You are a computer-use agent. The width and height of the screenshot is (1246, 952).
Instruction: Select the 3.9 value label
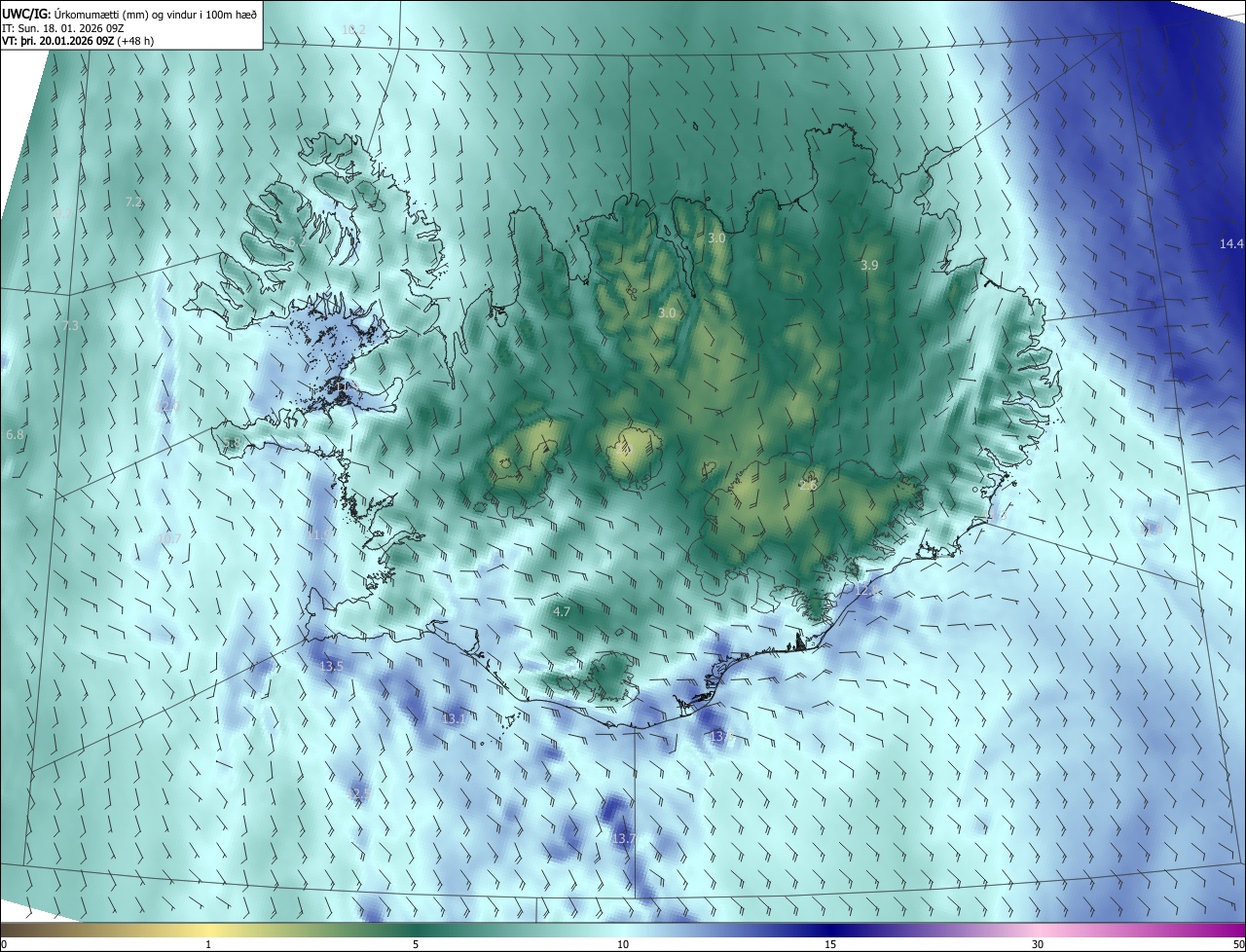point(869,265)
